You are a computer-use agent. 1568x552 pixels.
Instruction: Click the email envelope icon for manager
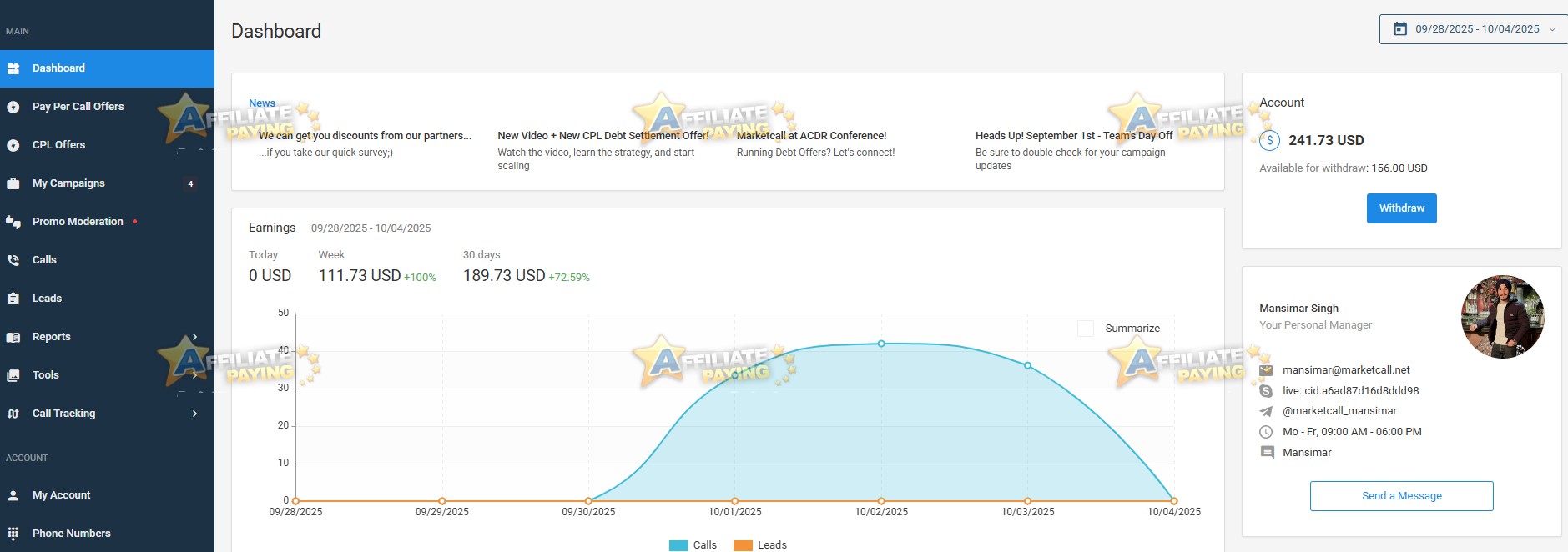point(1266,370)
